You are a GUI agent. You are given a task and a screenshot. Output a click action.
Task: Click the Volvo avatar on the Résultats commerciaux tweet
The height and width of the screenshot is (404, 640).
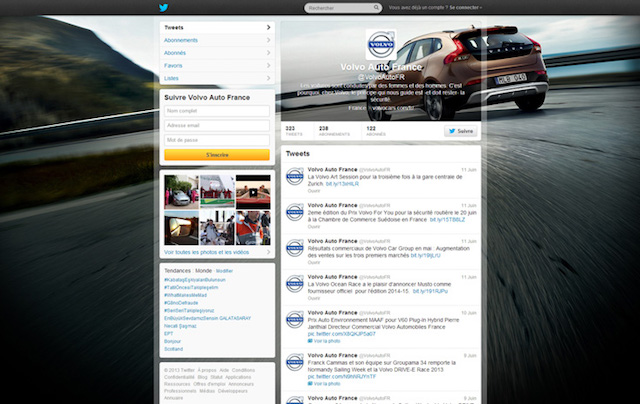pos(295,248)
